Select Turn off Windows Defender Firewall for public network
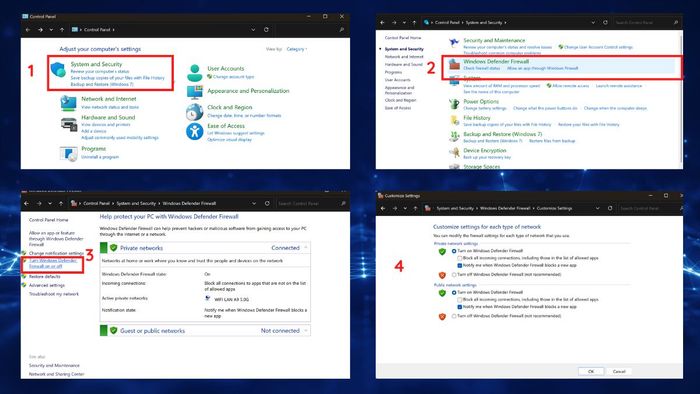 pos(454,316)
